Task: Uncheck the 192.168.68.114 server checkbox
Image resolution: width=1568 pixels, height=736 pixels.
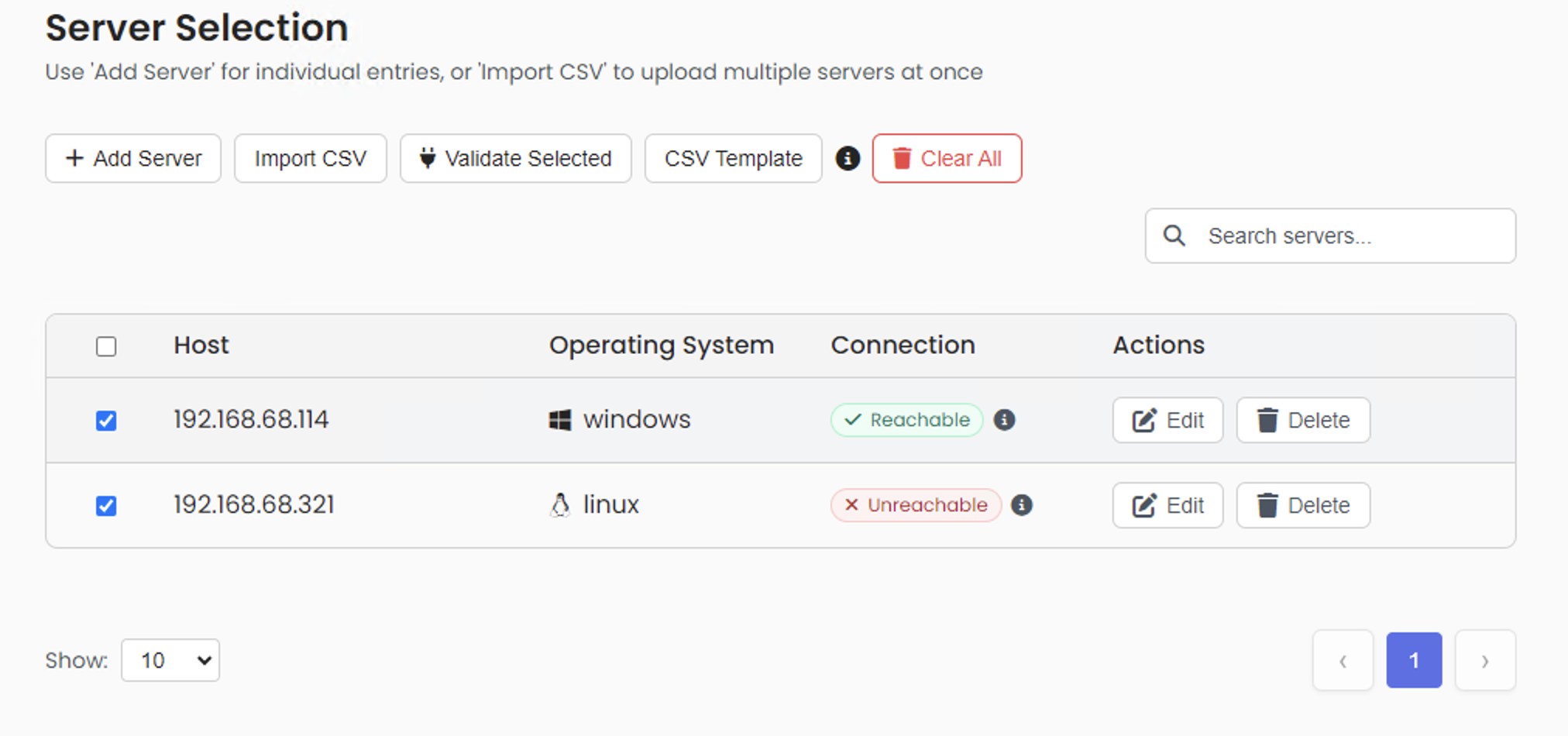Action: 106,421
